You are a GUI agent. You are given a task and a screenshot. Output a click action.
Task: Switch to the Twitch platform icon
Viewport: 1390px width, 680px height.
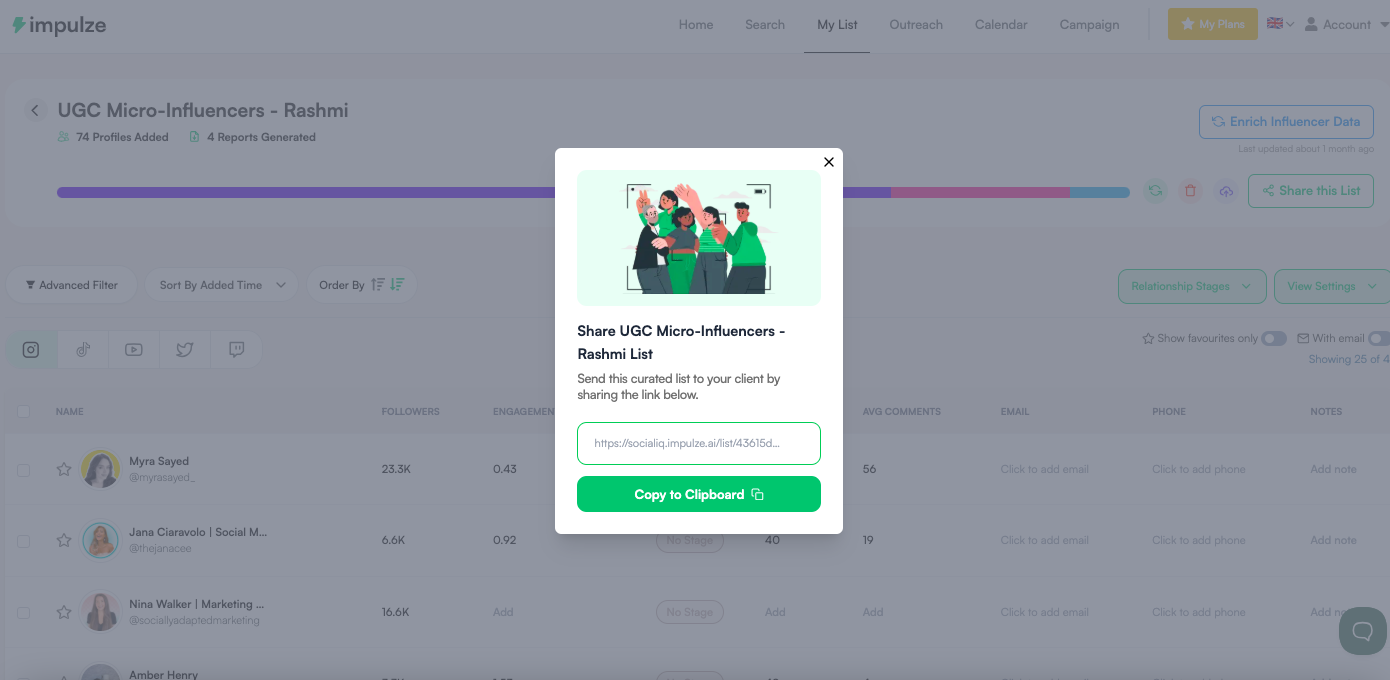click(x=236, y=350)
